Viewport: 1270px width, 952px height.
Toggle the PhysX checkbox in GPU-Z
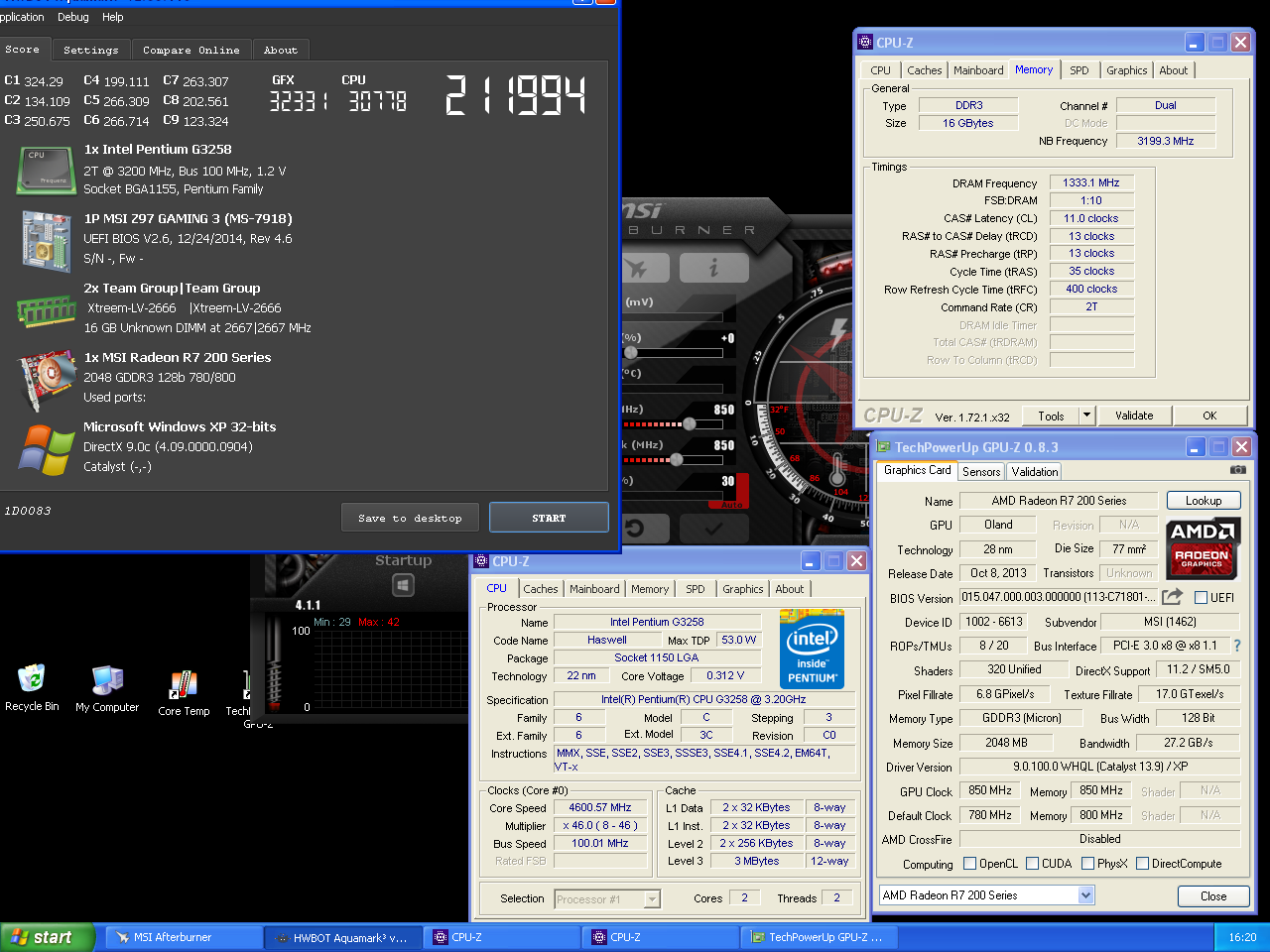(x=1087, y=864)
